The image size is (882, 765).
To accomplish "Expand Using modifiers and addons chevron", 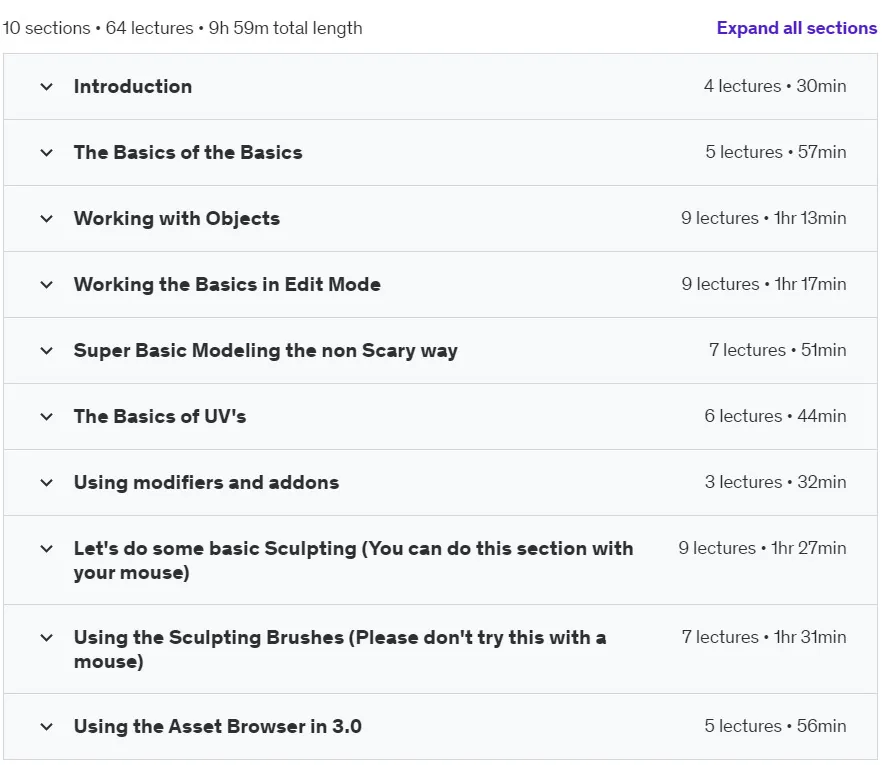I will 47,483.
